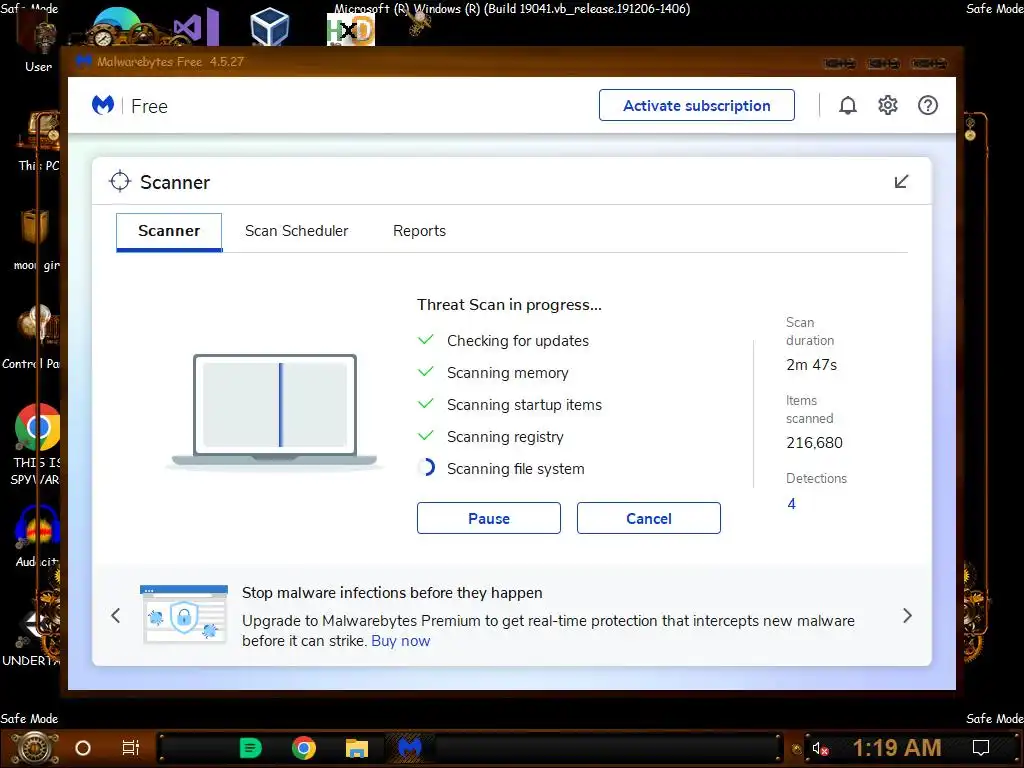1024x768 pixels.
Task: Click the Scanning file system spinner
Action: pos(426,468)
